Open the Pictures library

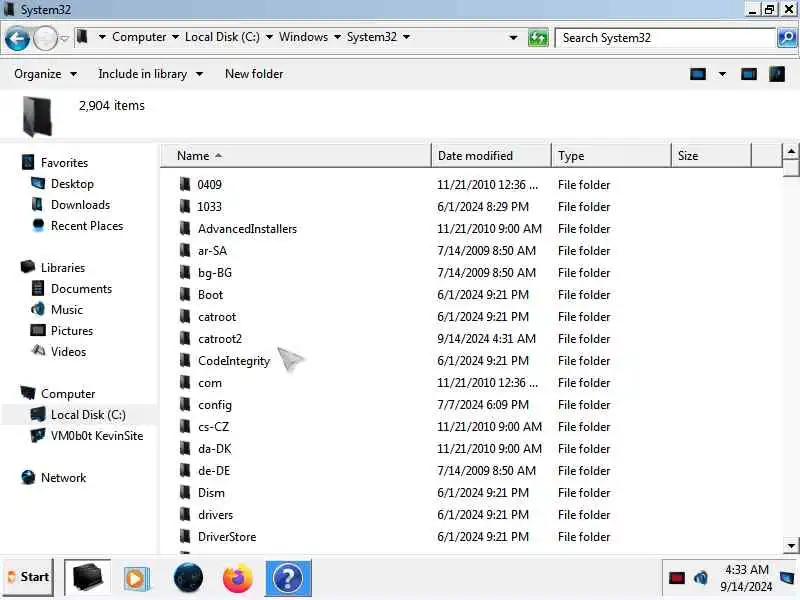(x=71, y=331)
